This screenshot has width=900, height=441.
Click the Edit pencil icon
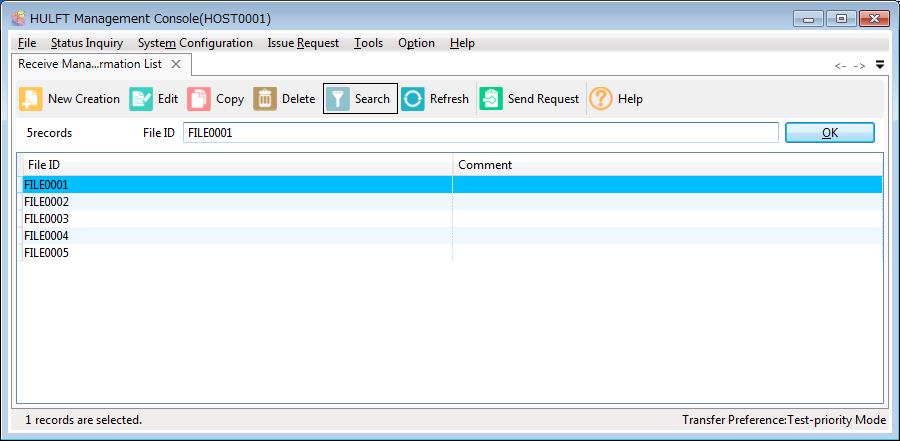click(x=141, y=99)
